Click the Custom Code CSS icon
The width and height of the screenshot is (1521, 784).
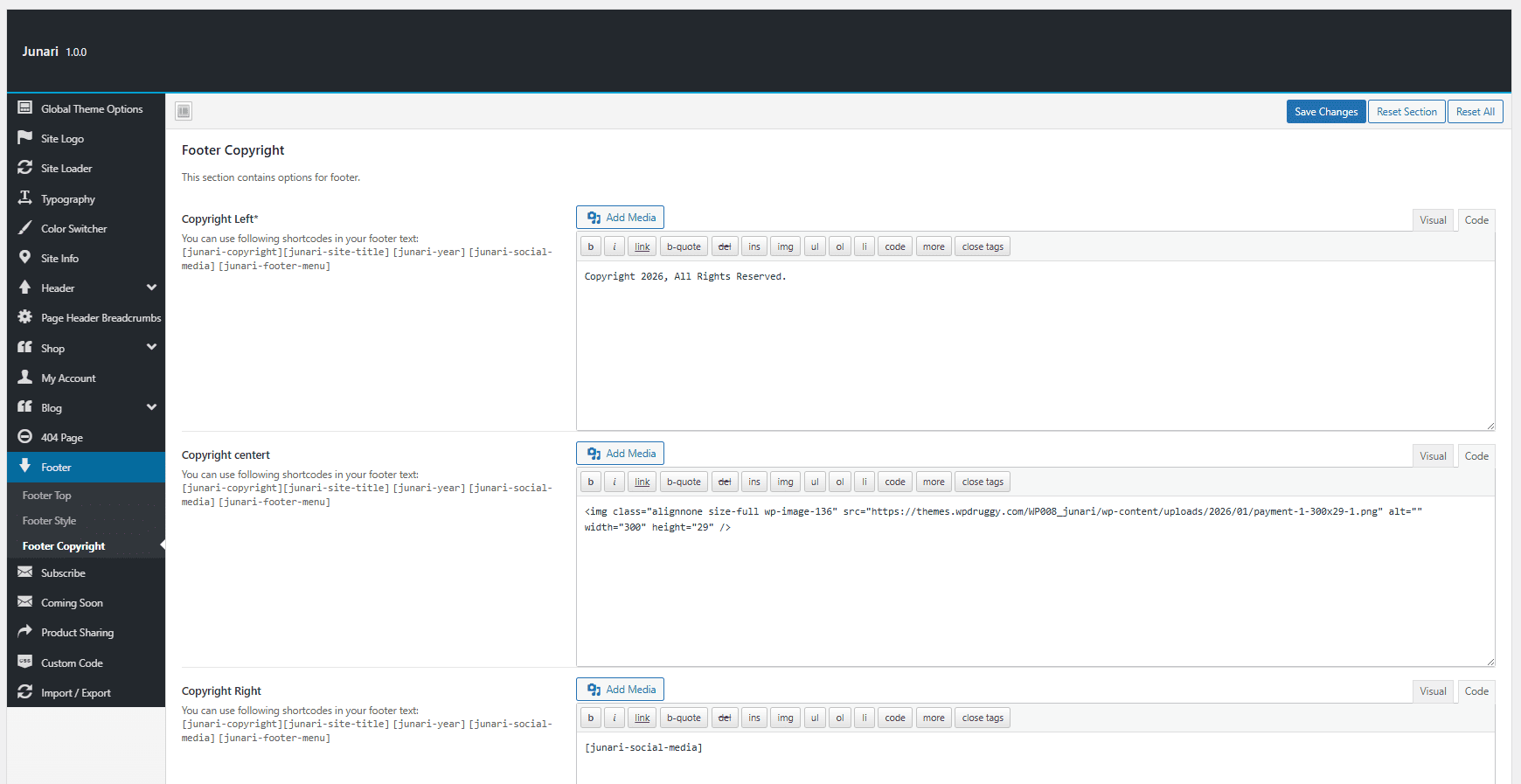pyautogui.click(x=25, y=663)
